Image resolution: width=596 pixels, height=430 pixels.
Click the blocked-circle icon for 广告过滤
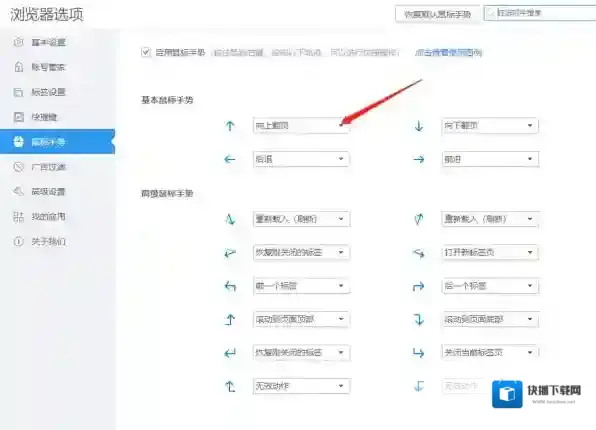point(19,167)
